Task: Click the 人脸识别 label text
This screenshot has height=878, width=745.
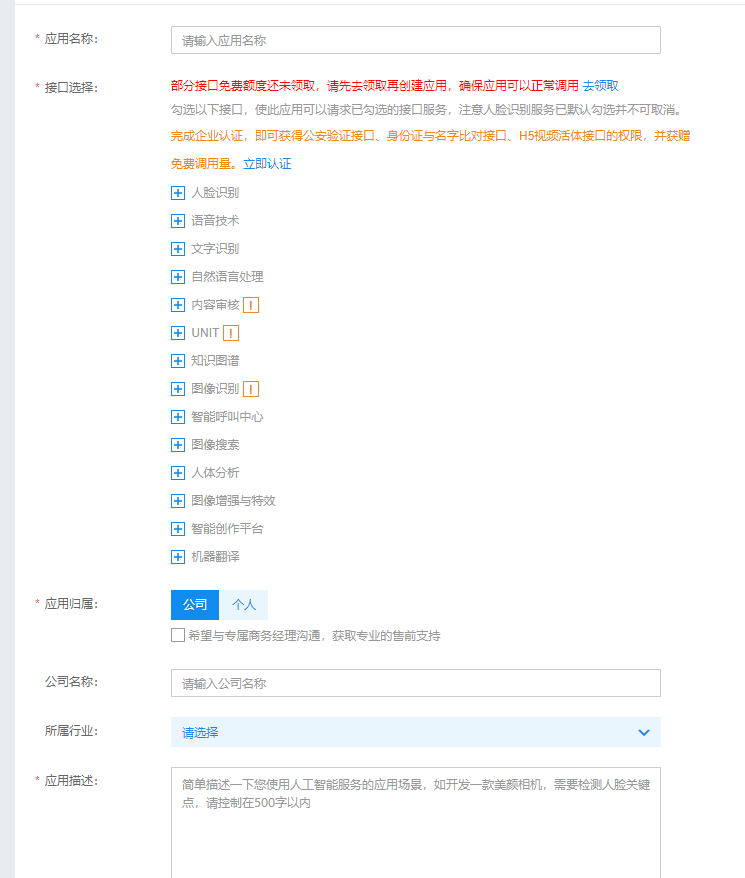Action: pyautogui.click(x=215, y=193)
